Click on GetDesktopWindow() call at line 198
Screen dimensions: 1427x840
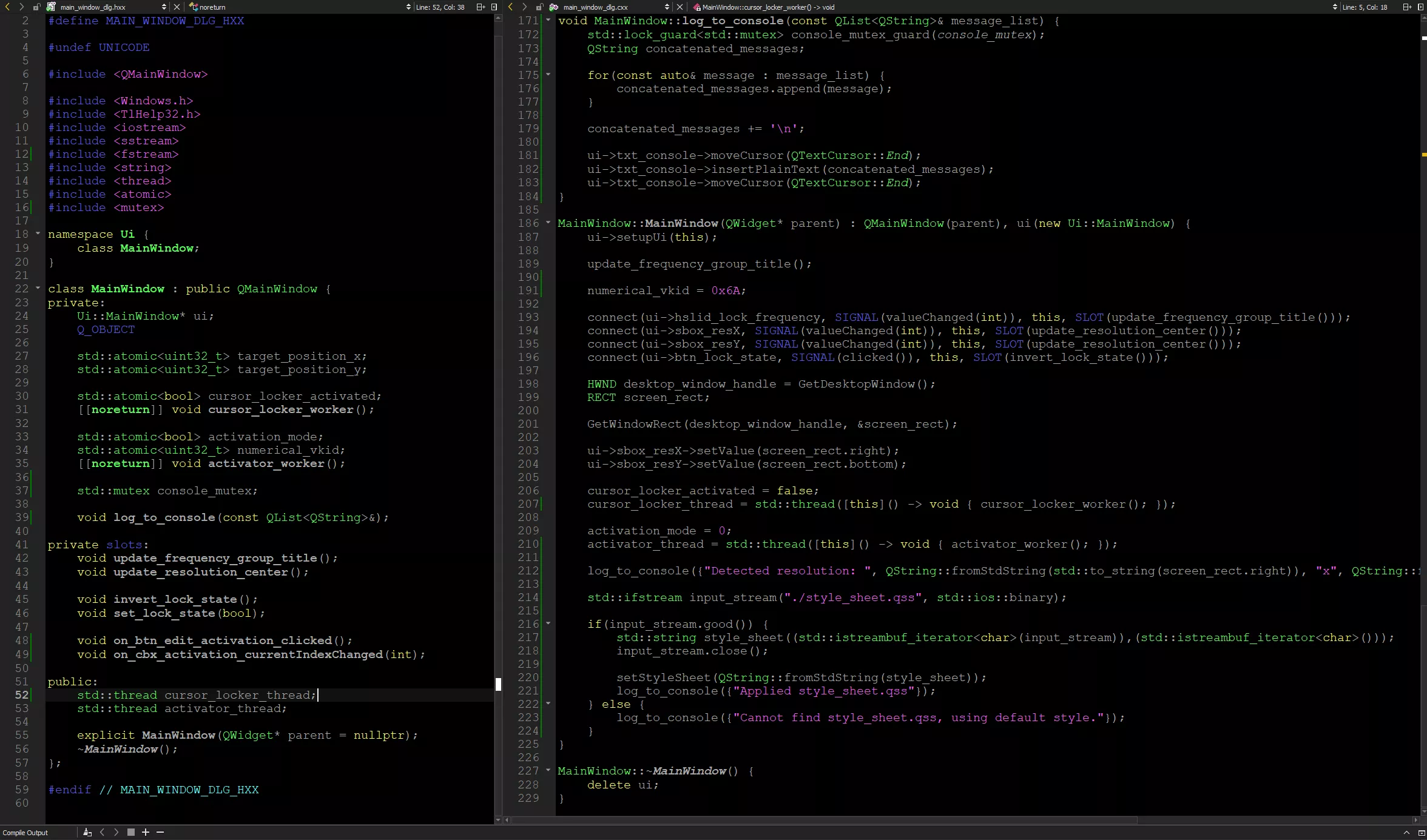[867, 384]
